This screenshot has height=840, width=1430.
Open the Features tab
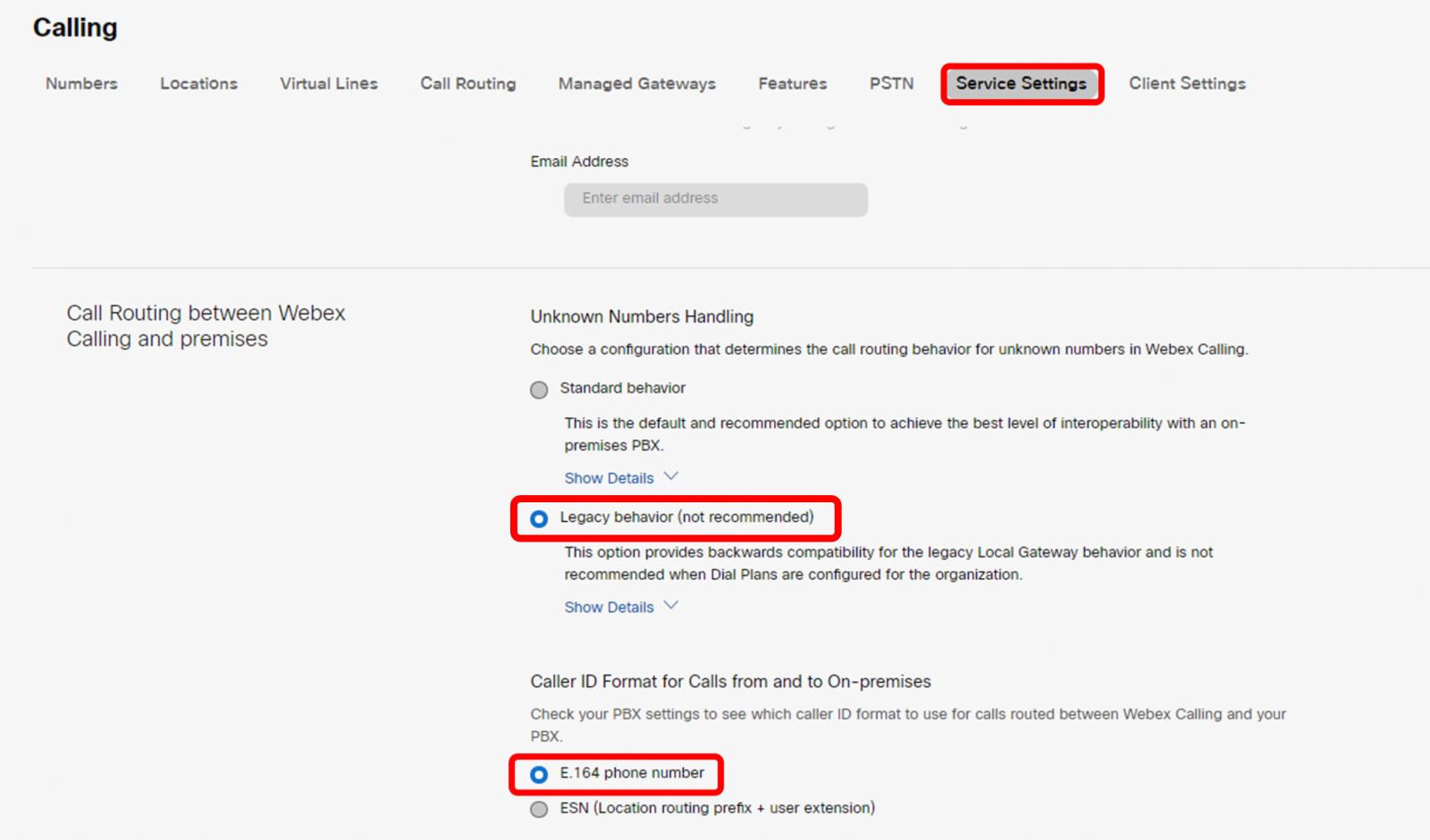click(x=793, y=84)
